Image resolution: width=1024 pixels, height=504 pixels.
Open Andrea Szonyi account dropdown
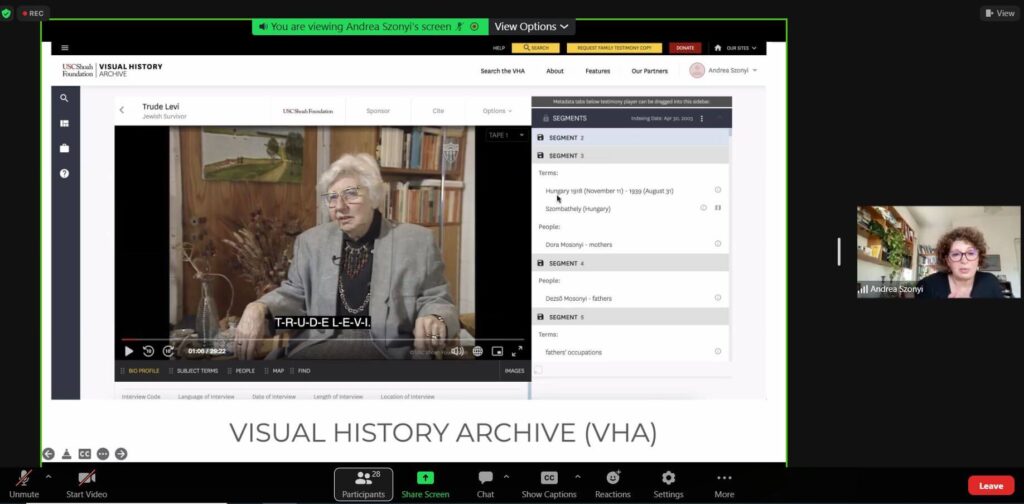click(724, 71)
